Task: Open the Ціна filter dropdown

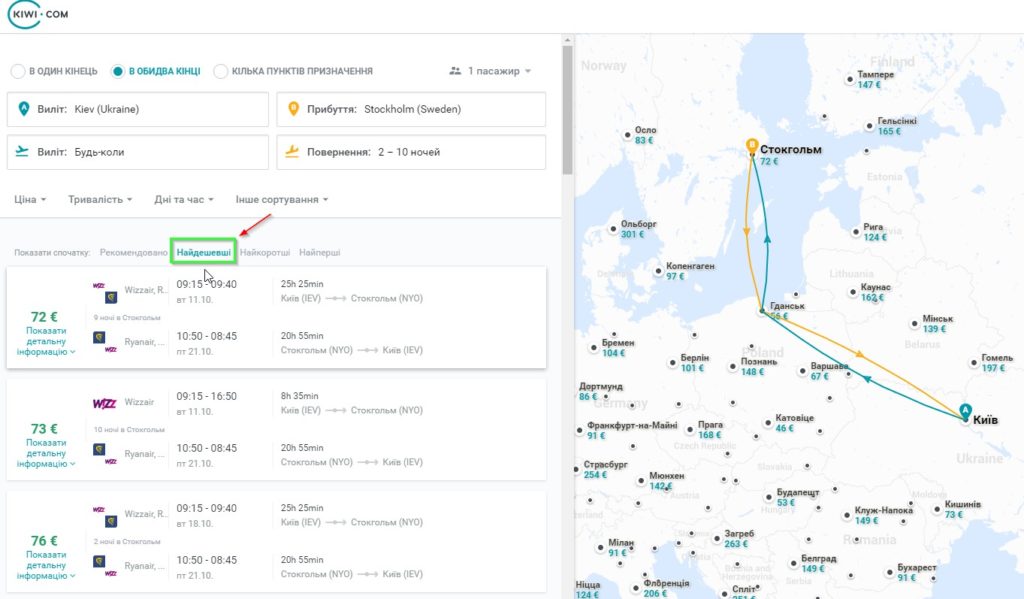Action: pyautogui.click(x=30, y=199)
